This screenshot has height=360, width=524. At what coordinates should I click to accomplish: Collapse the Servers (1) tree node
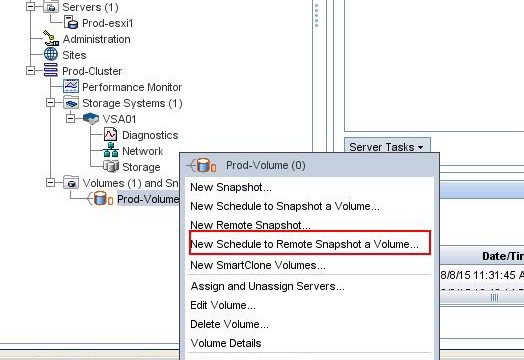[x=30, y=6]
